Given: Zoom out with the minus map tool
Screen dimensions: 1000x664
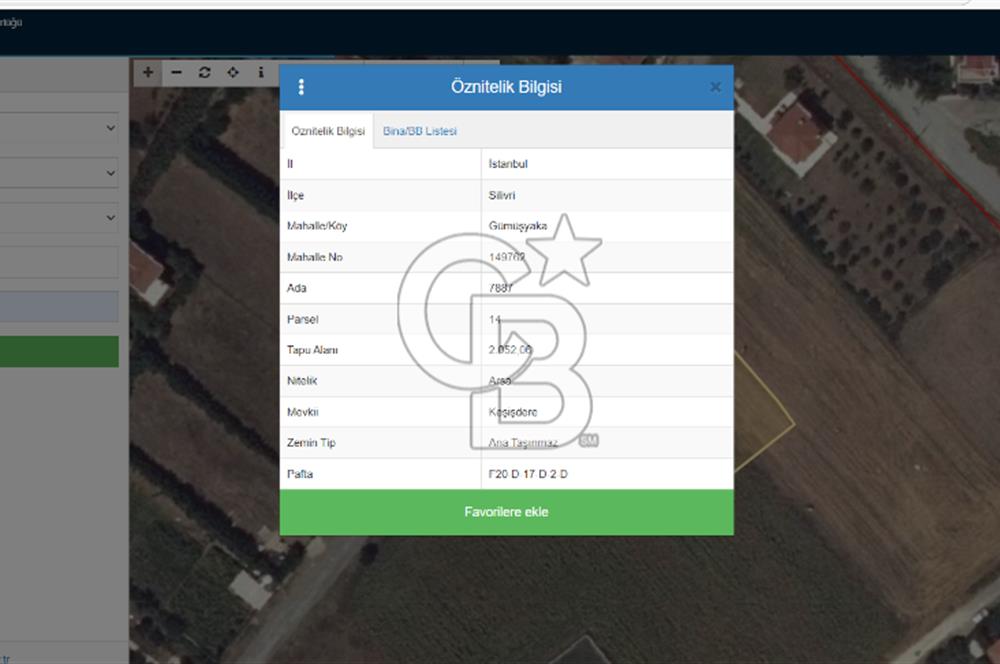Looking at the screenshot, I should tap(176, 72).
